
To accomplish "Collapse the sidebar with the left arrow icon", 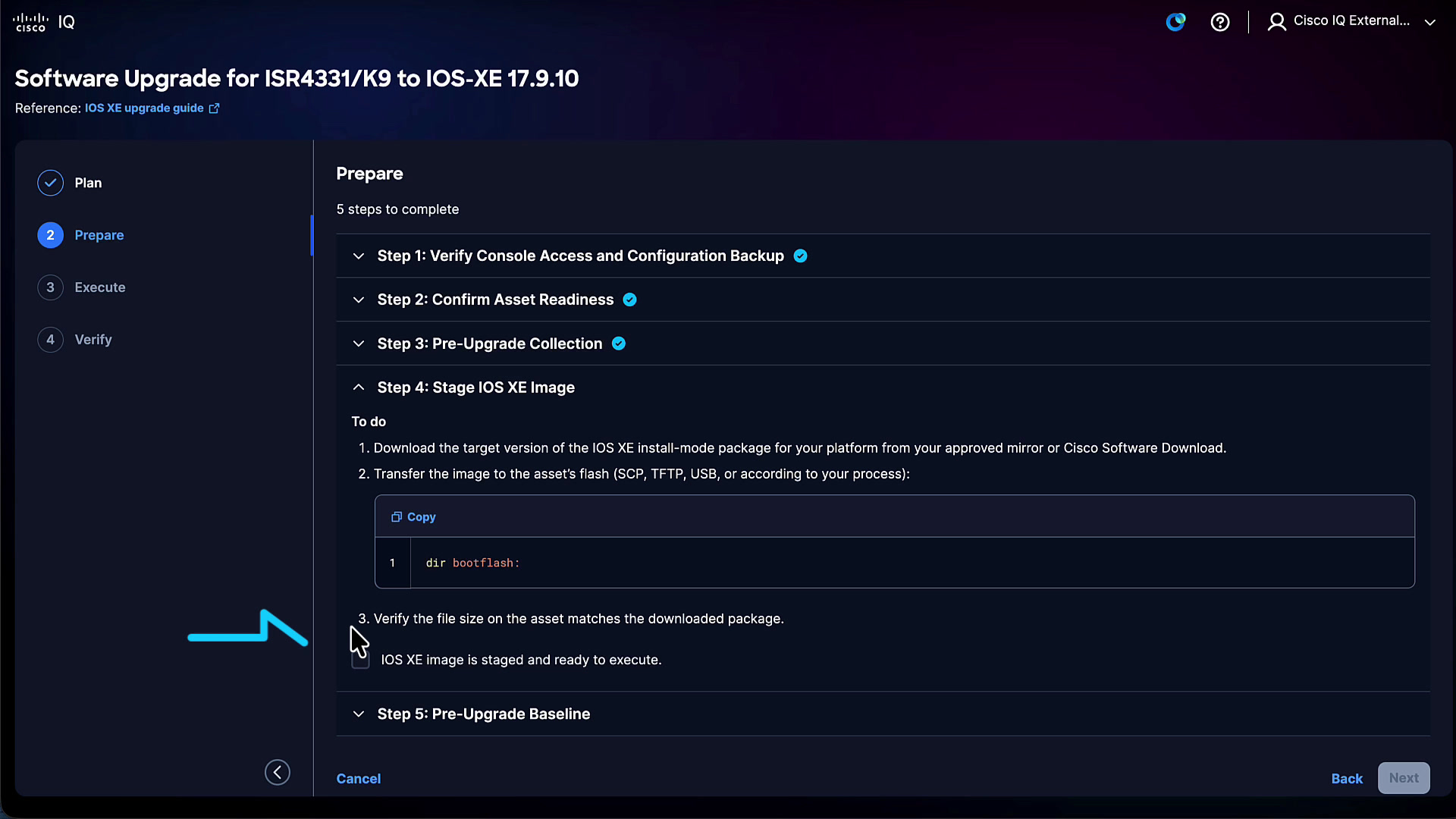I will pos(278,772).
